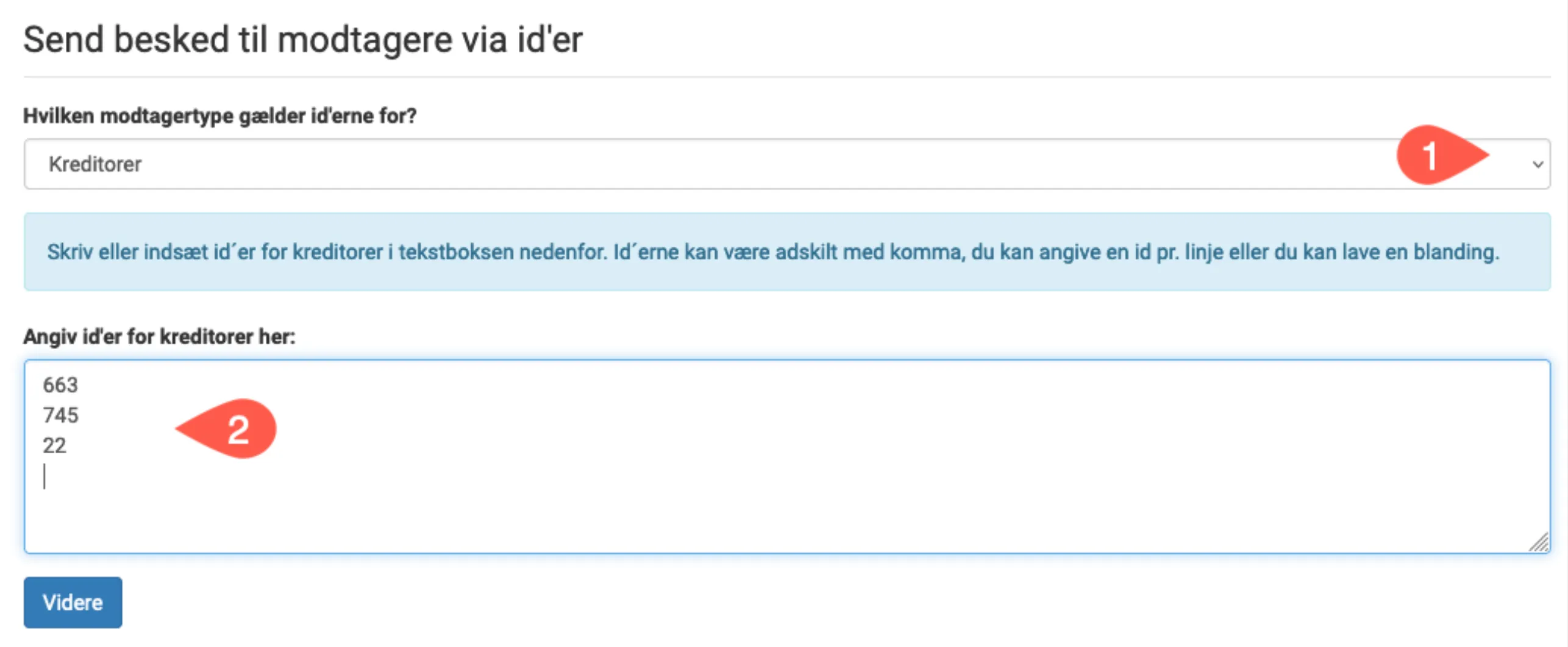Open the Kreditorer recipient type dropdown
This screenshot has width=1568, height=647.
[732, 164]
